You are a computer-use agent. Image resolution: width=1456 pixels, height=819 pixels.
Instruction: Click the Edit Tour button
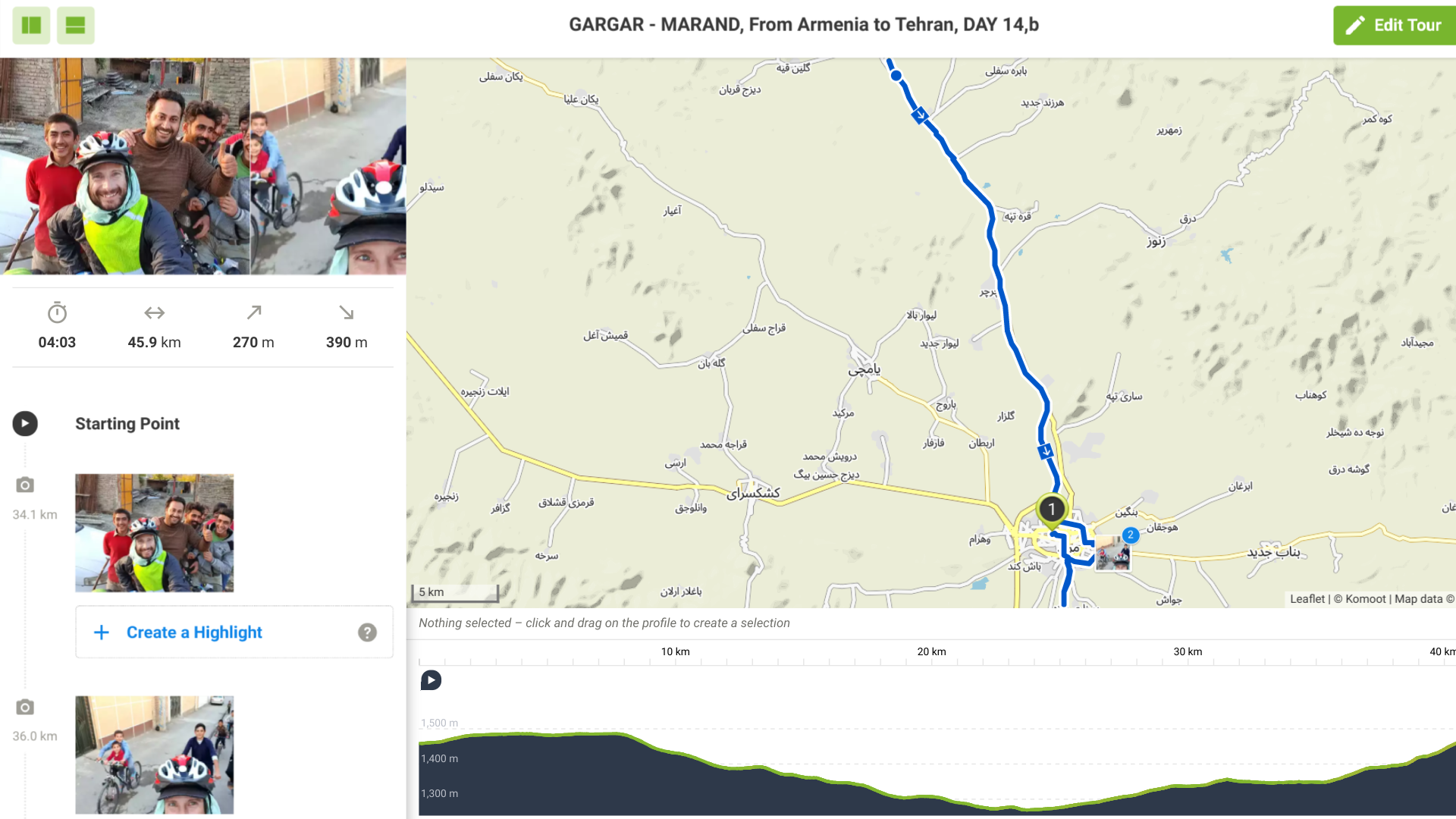click(1394, 25)
